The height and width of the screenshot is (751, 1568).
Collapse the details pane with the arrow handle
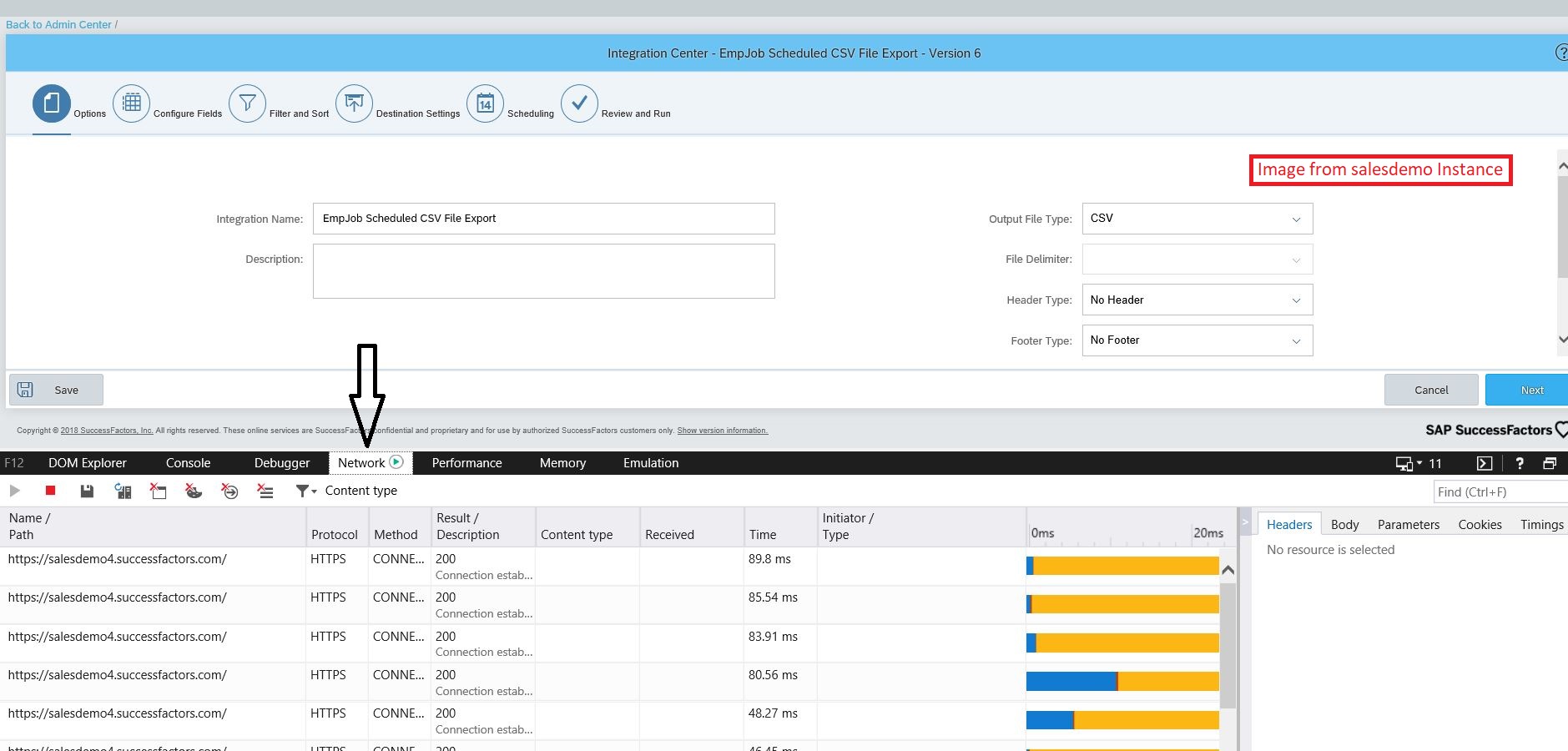point(1245,523)
